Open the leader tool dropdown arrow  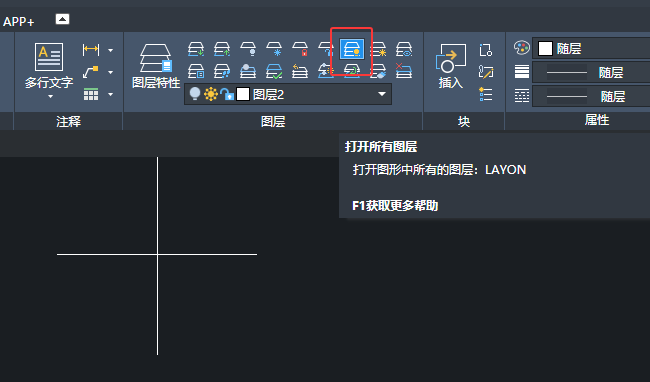[x=110, y=73]
